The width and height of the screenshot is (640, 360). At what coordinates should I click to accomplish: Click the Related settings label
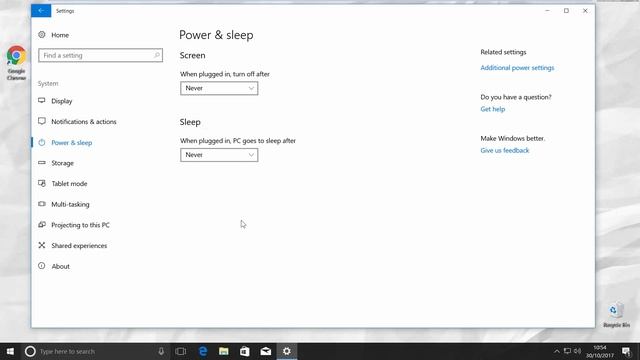[x=503, y=52]
